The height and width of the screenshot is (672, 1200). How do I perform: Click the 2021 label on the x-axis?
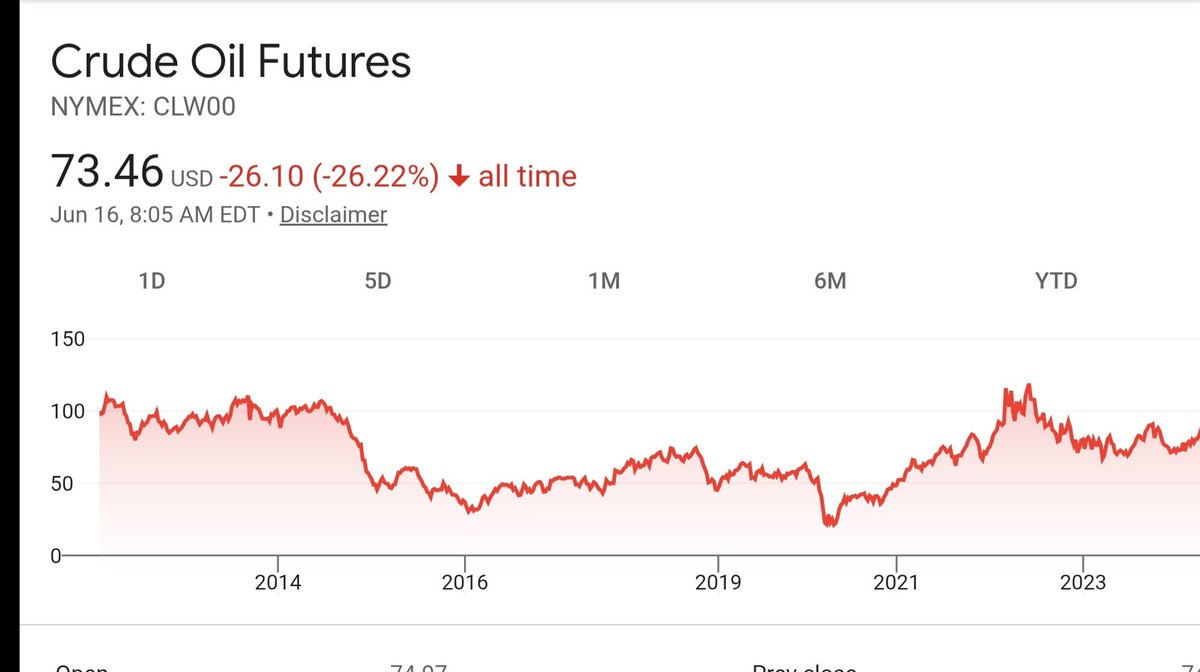(896, 582)
